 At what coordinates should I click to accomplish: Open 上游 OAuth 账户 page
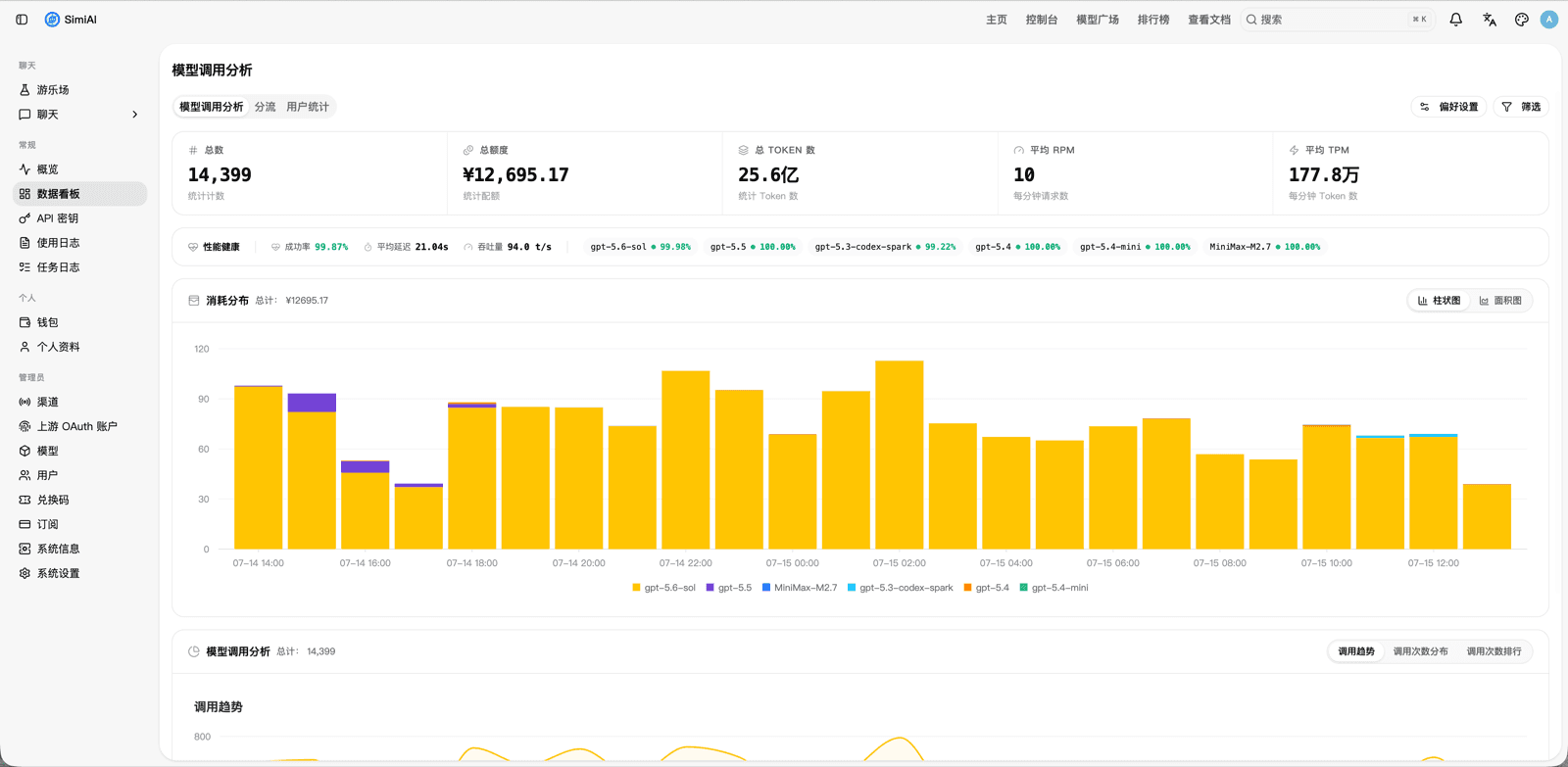(80, 426)
